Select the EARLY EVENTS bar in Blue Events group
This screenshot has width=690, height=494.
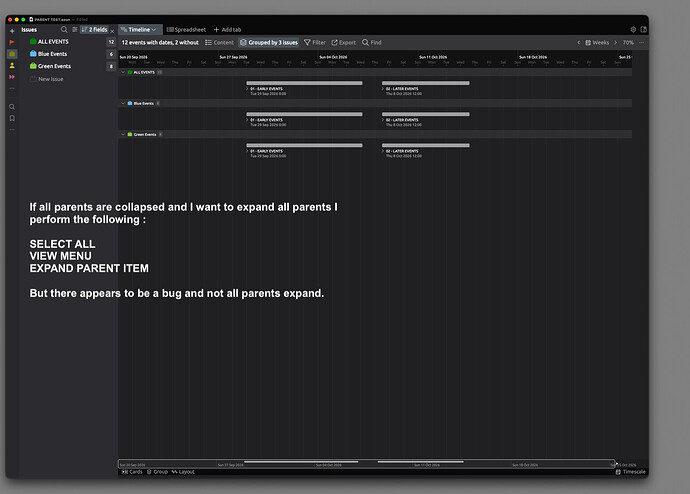(x=305, y=114)
